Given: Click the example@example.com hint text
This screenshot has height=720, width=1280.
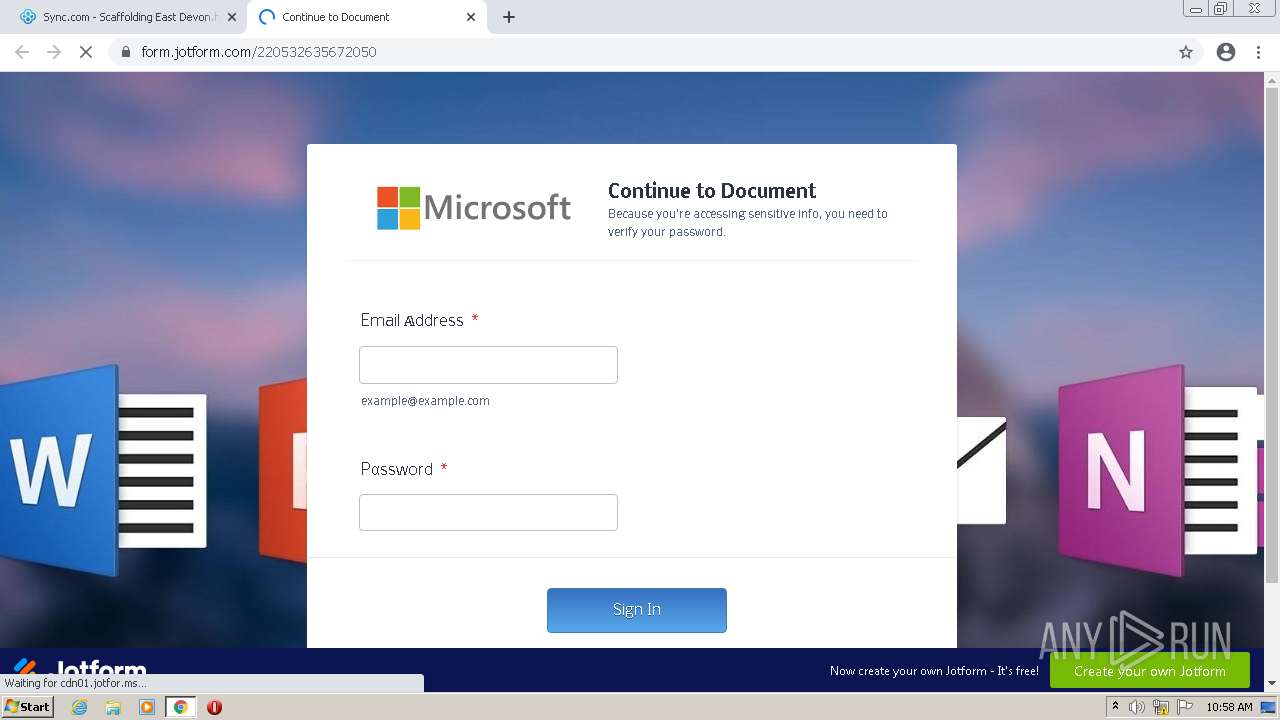Looking at the screenshot, I should (x=426, y=401).
